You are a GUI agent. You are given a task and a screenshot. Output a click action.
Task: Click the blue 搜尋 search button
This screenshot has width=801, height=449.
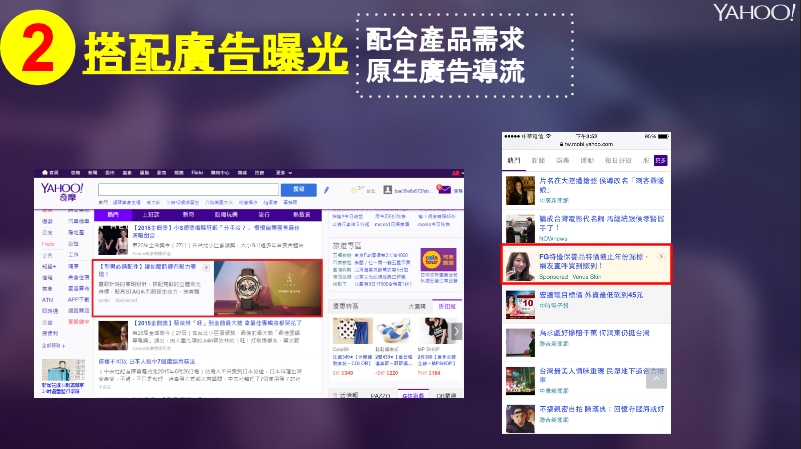click(297, 189)
